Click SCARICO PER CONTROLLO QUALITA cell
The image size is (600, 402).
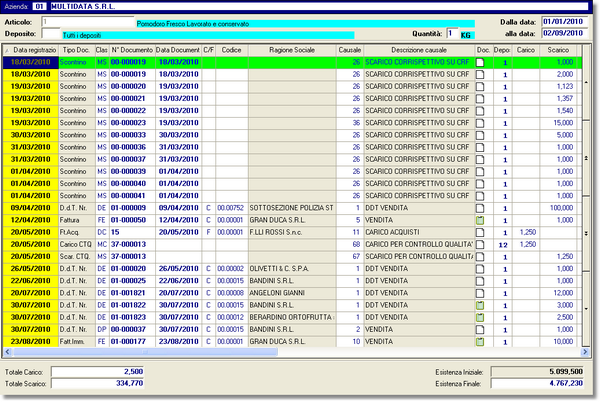tap(419, 257)
